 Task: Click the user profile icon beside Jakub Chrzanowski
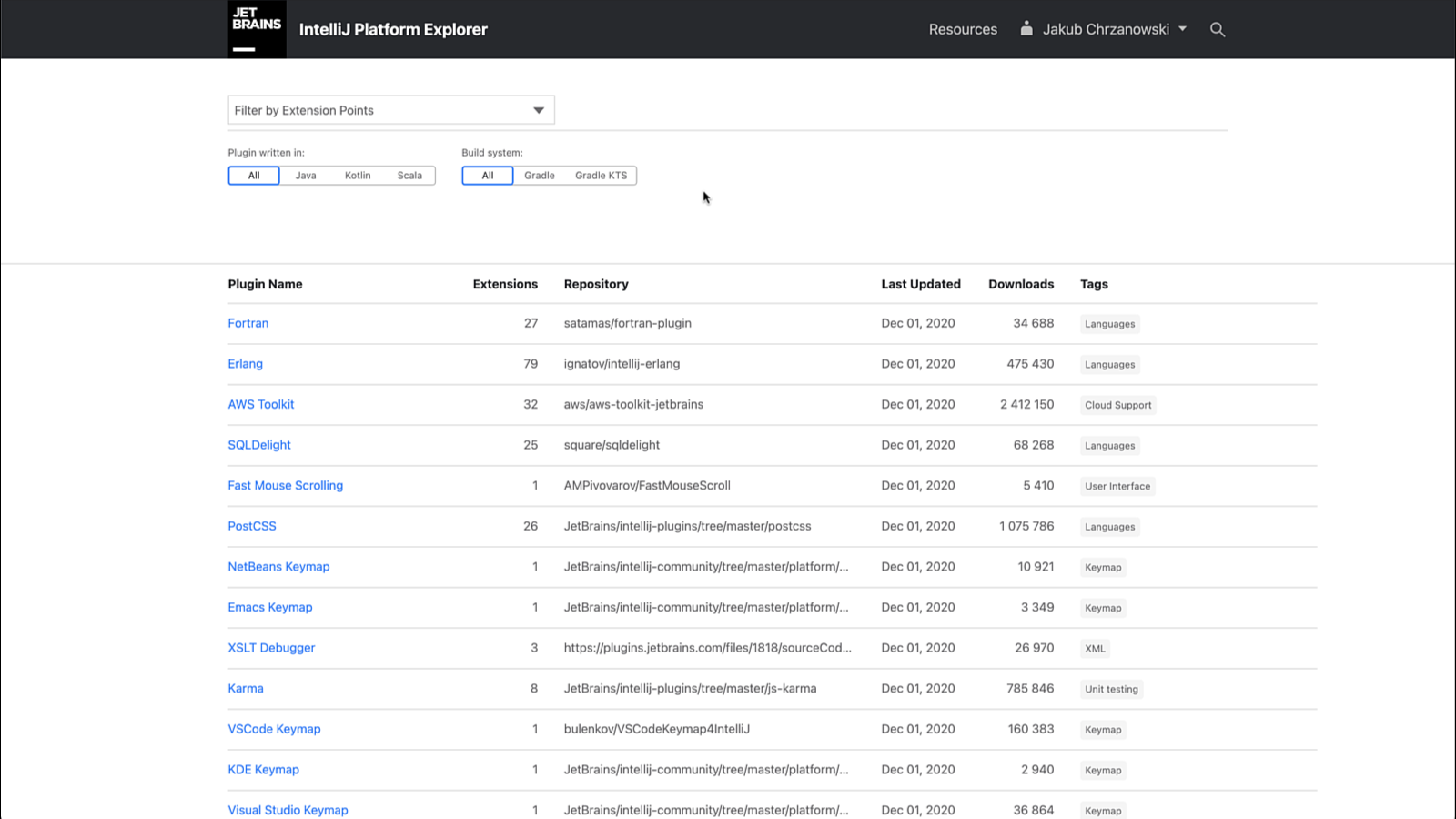click(1026, 28)
